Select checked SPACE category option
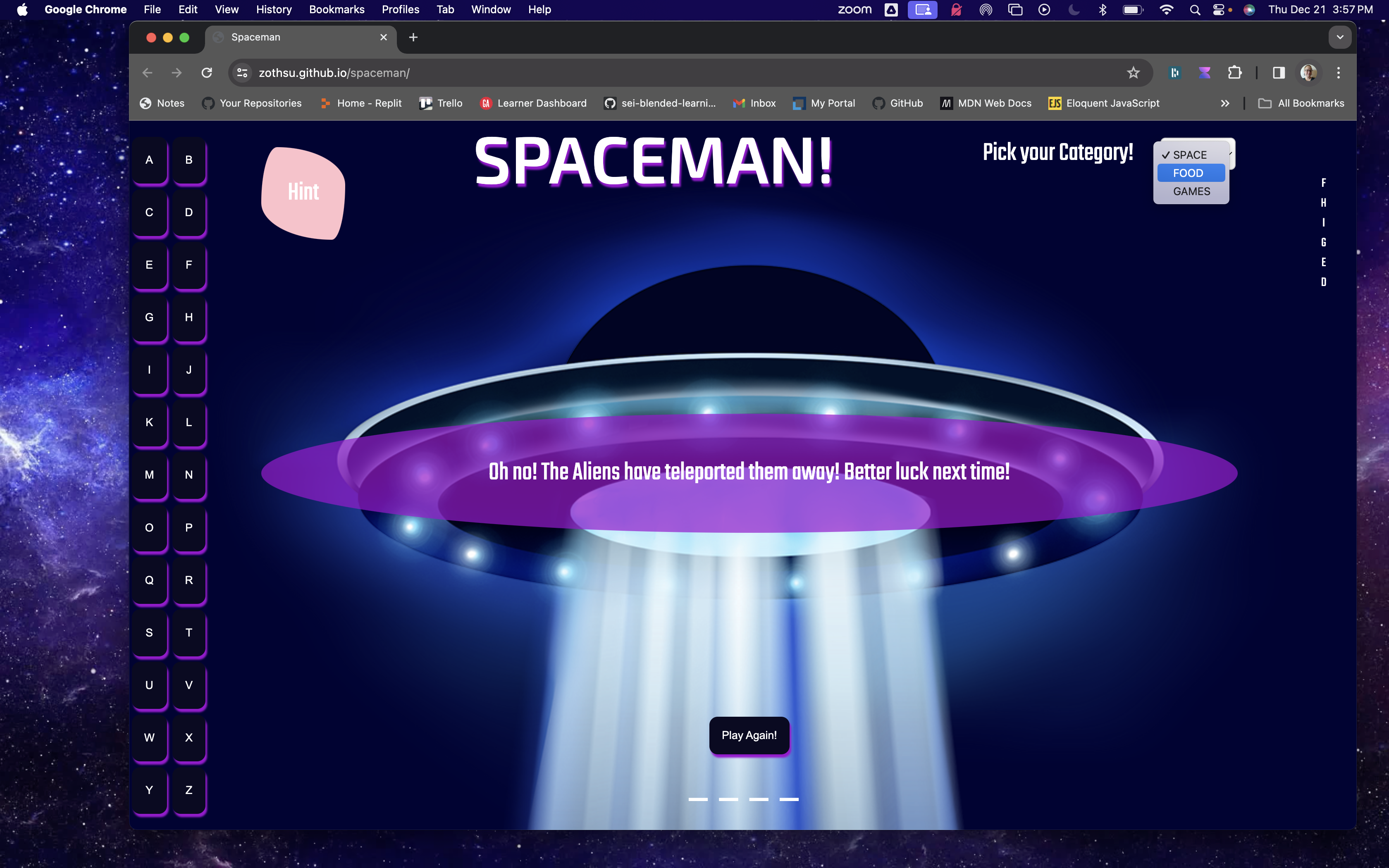 (x=1189, y=155)
